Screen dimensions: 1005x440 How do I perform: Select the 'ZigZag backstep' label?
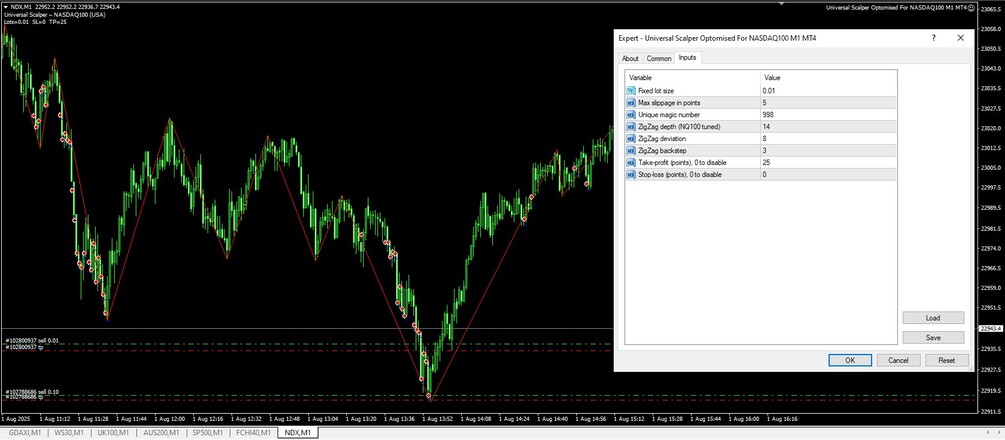[661, 150]
